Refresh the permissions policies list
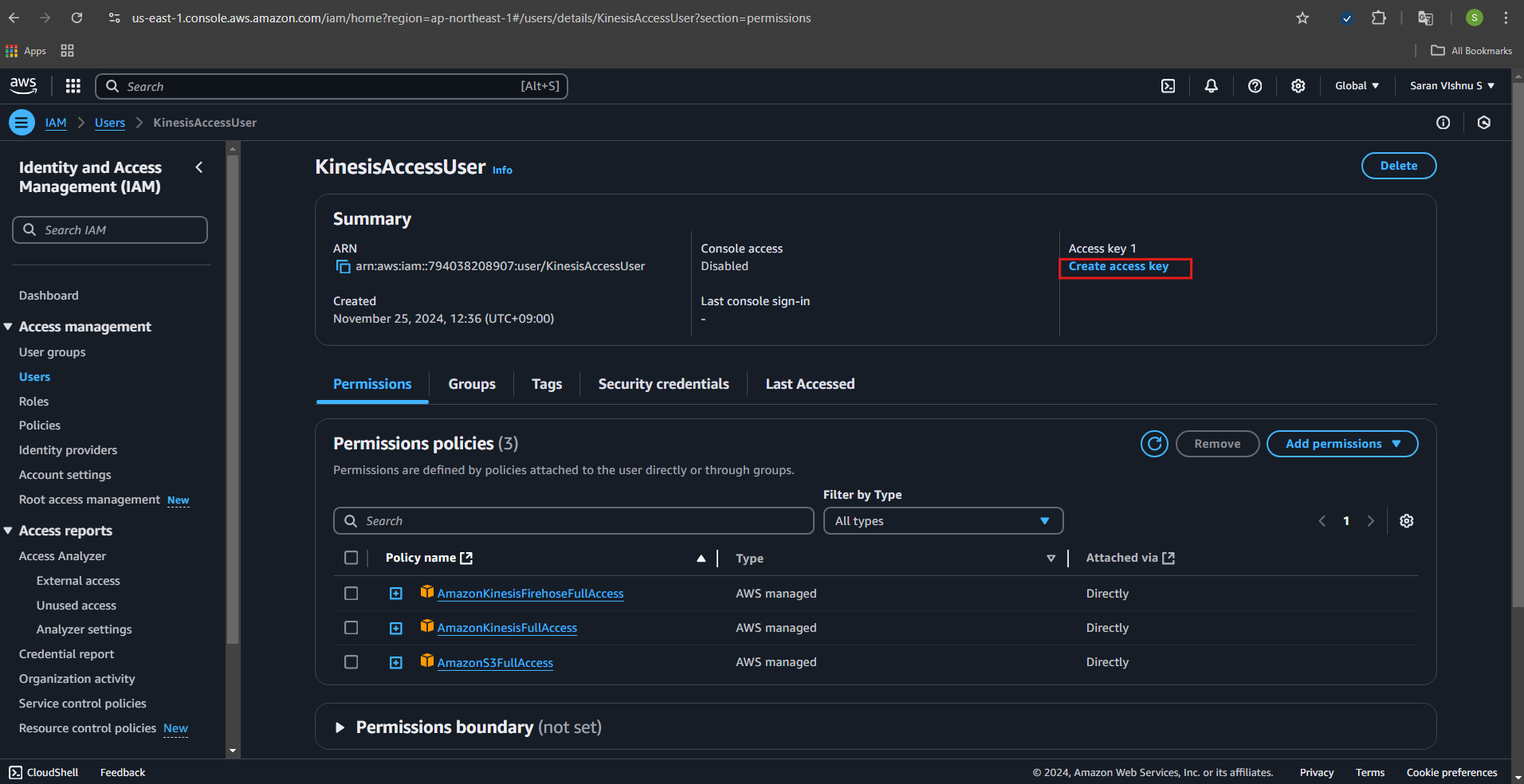1524x784 pixels. (x=1153, y=444)
